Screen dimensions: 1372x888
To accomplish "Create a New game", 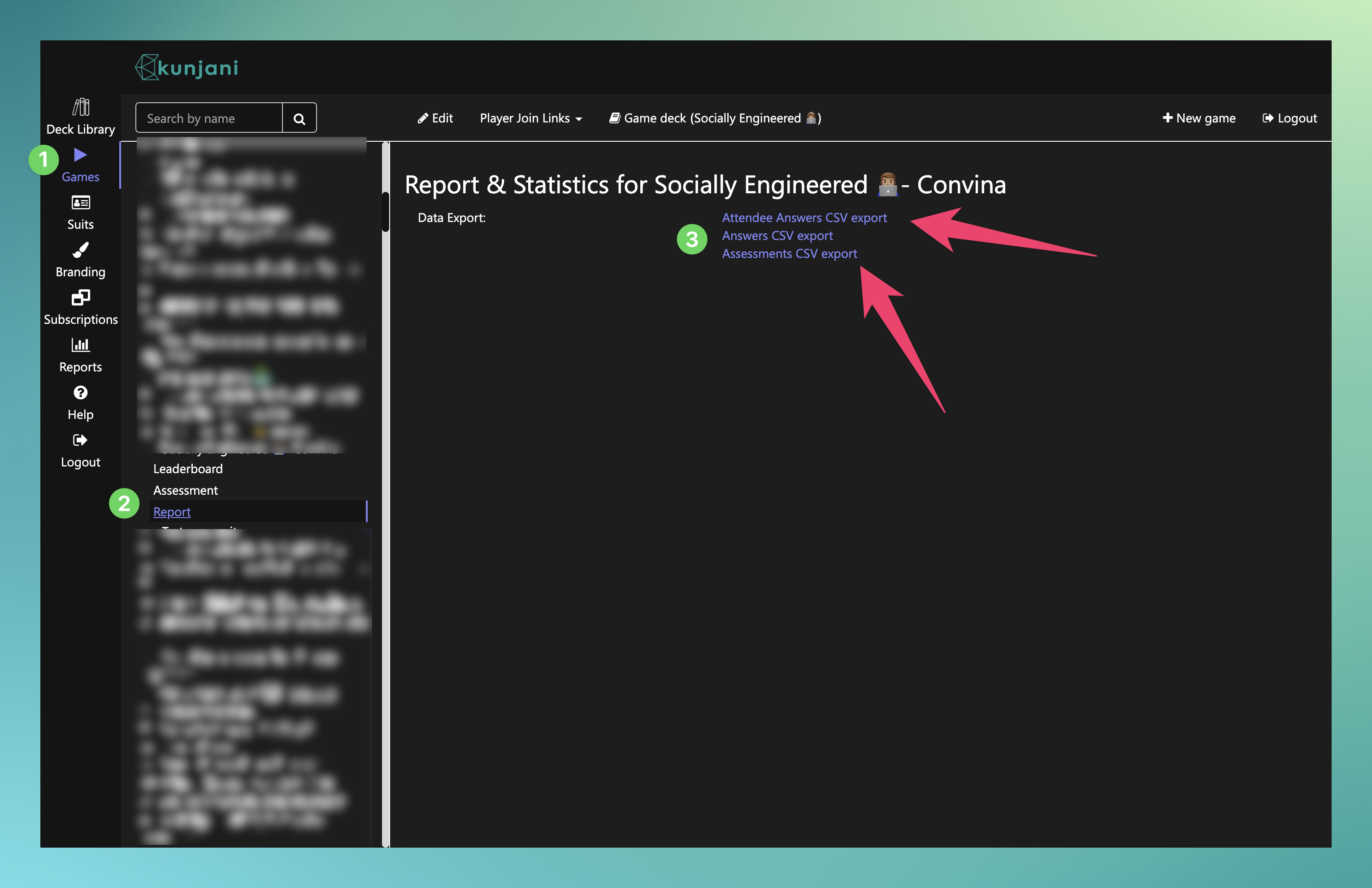I will click(x=1199, y=118).
